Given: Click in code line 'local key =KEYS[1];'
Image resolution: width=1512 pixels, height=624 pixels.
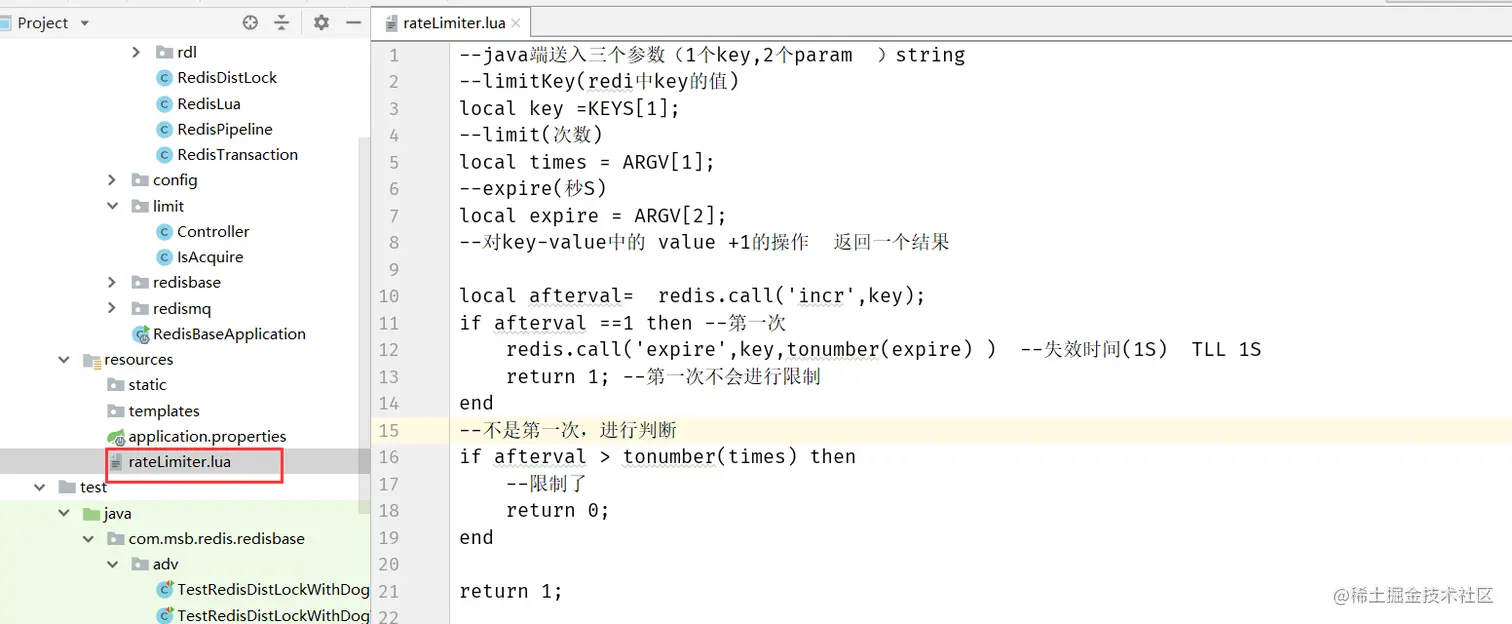Looking at the screenshot, I should pyautogui.click(x=569, y=108).
